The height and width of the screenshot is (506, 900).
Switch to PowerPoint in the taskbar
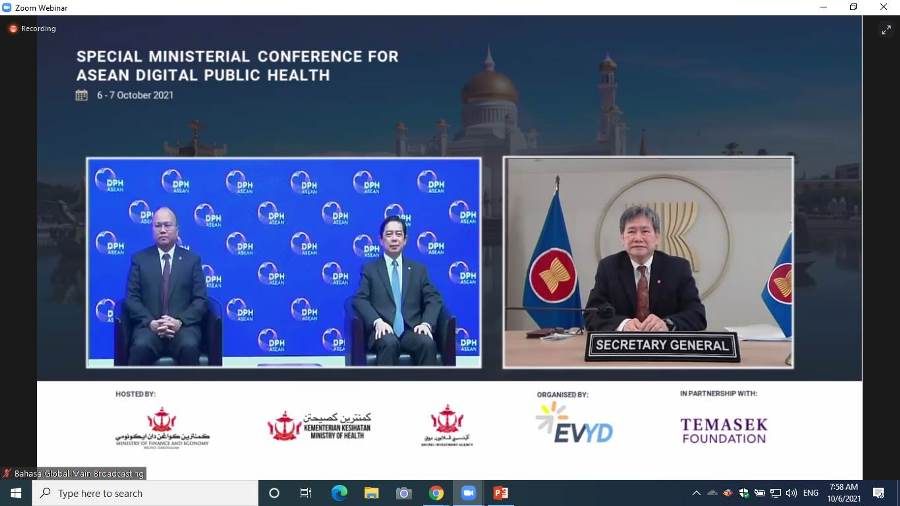point(501,493)
